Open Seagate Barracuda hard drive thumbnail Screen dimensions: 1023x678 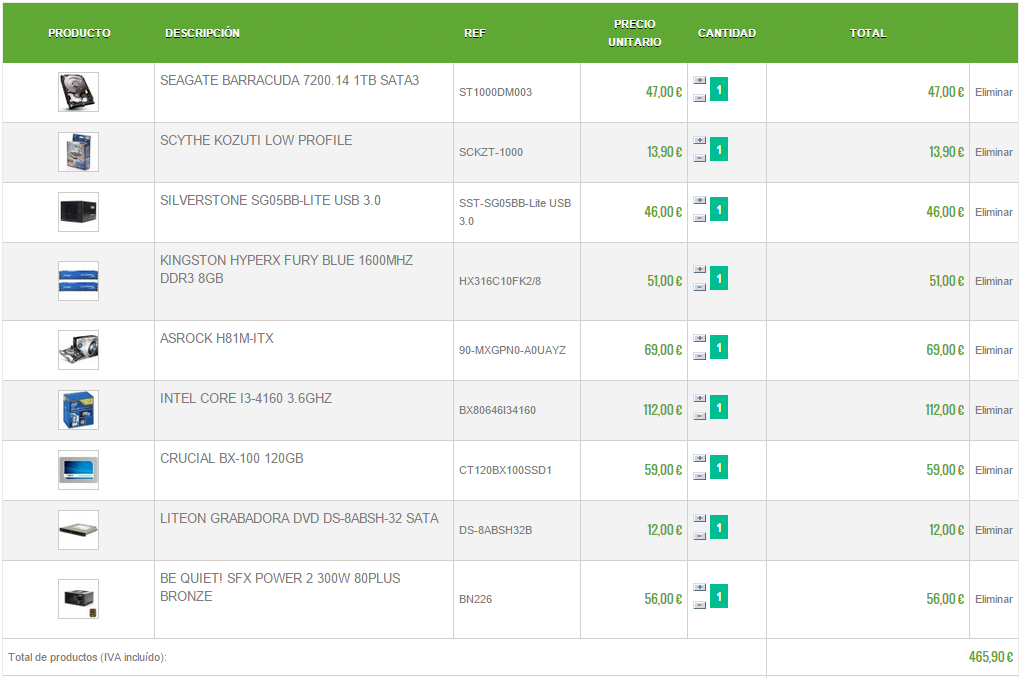click(78, 92)
